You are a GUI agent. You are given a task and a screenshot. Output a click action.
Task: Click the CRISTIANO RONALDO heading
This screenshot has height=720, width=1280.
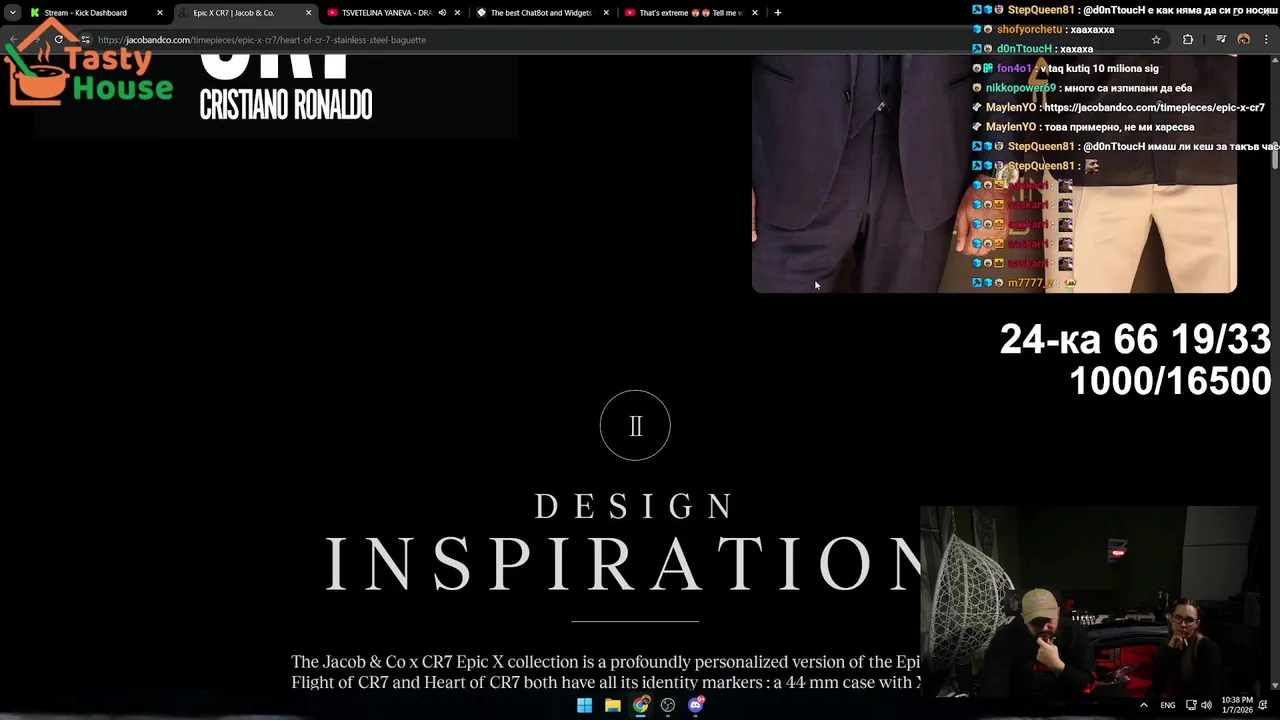click(x=286, y=105)
